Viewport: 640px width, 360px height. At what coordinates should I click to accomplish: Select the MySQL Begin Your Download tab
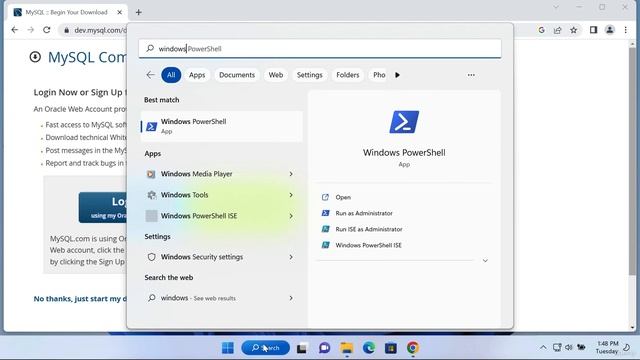pos(67,12)
